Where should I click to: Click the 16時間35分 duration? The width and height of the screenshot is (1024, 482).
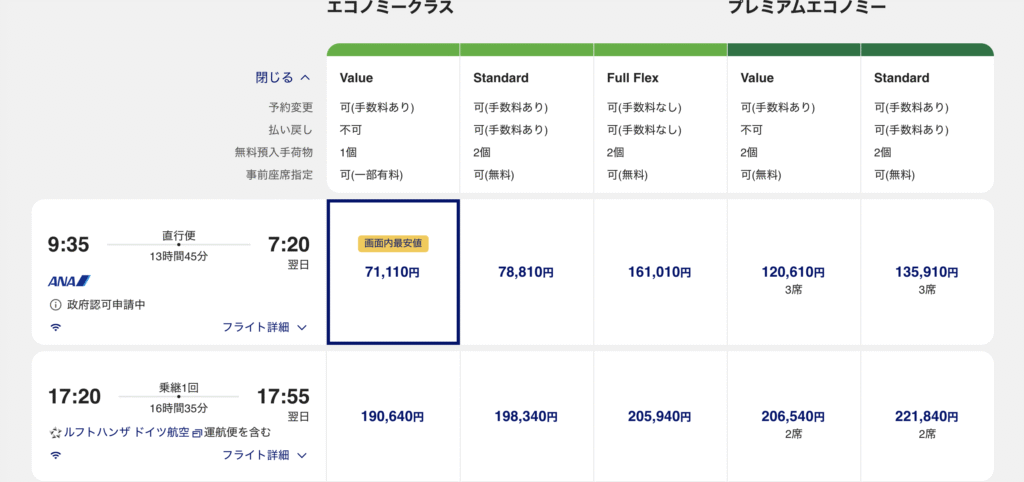tap(179, 409)
